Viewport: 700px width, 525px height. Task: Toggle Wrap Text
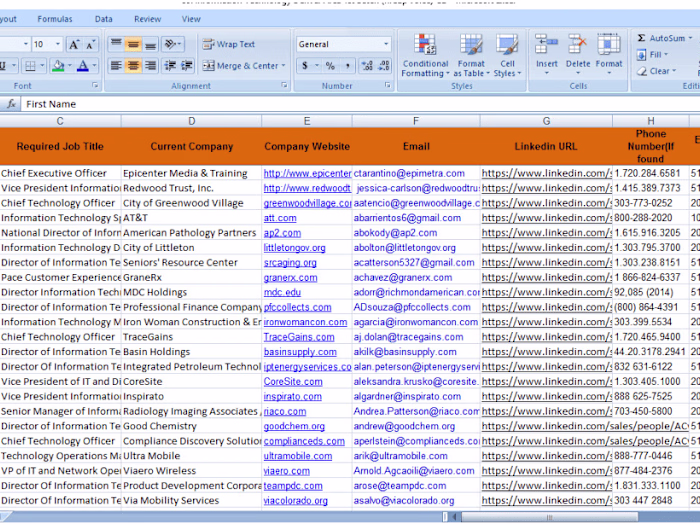click(229, 44)
